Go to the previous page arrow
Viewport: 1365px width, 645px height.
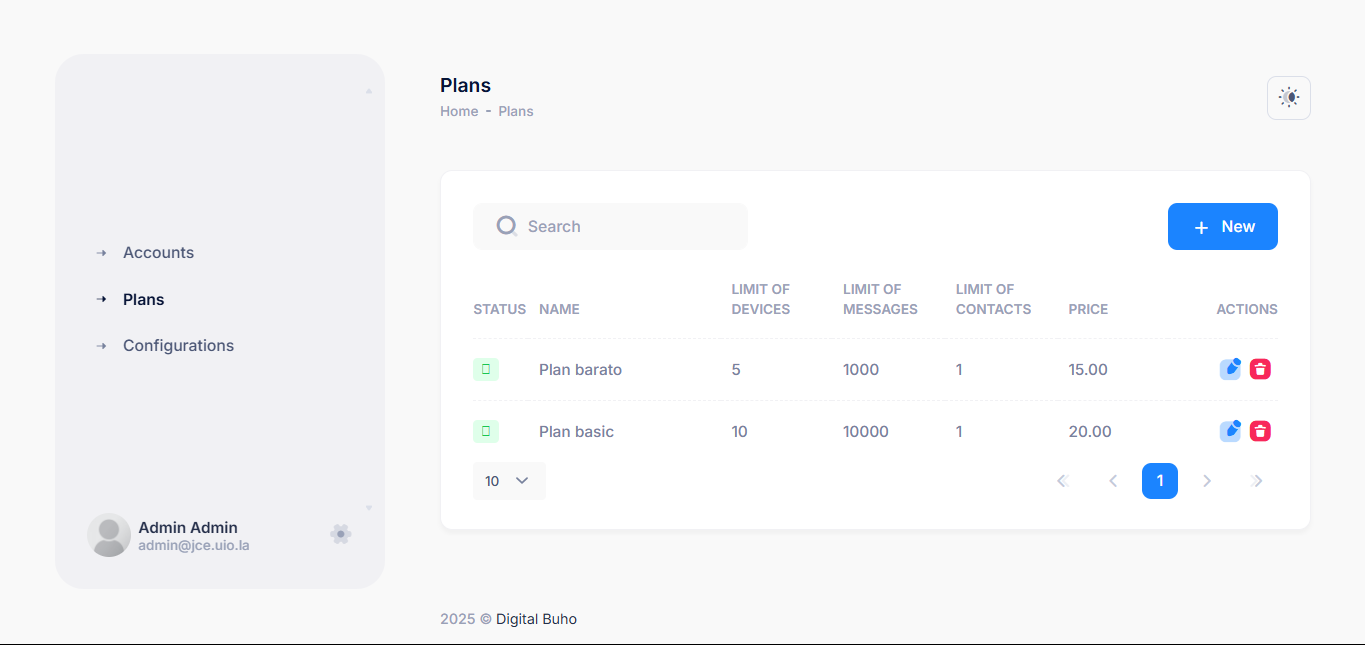click(1112, 481)
